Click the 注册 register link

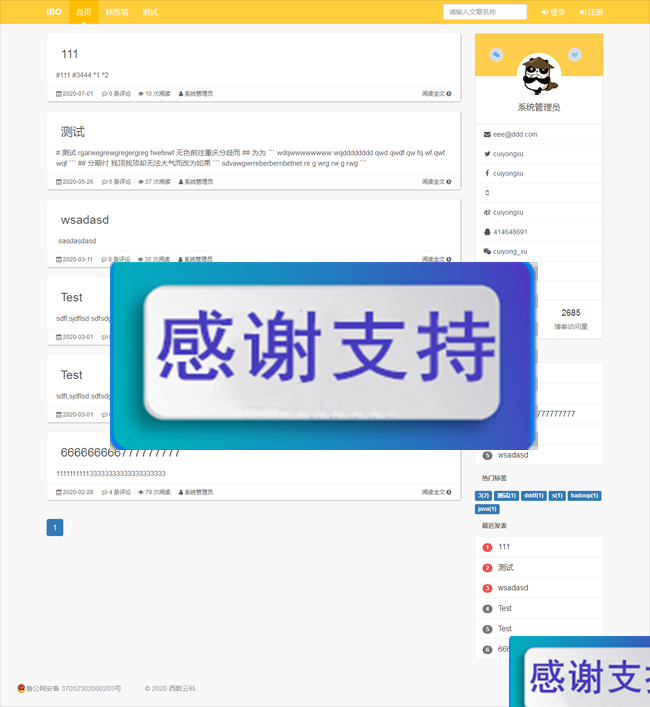click(591, 12)
